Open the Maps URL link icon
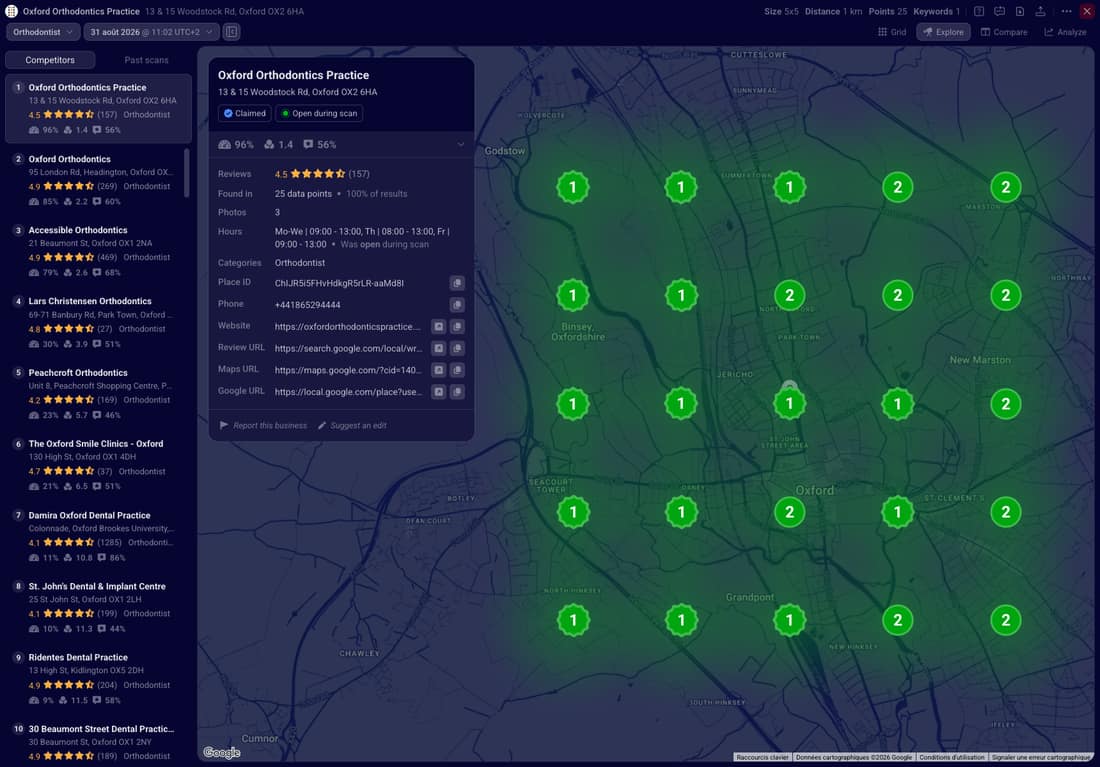 click(x=438, y=370)
